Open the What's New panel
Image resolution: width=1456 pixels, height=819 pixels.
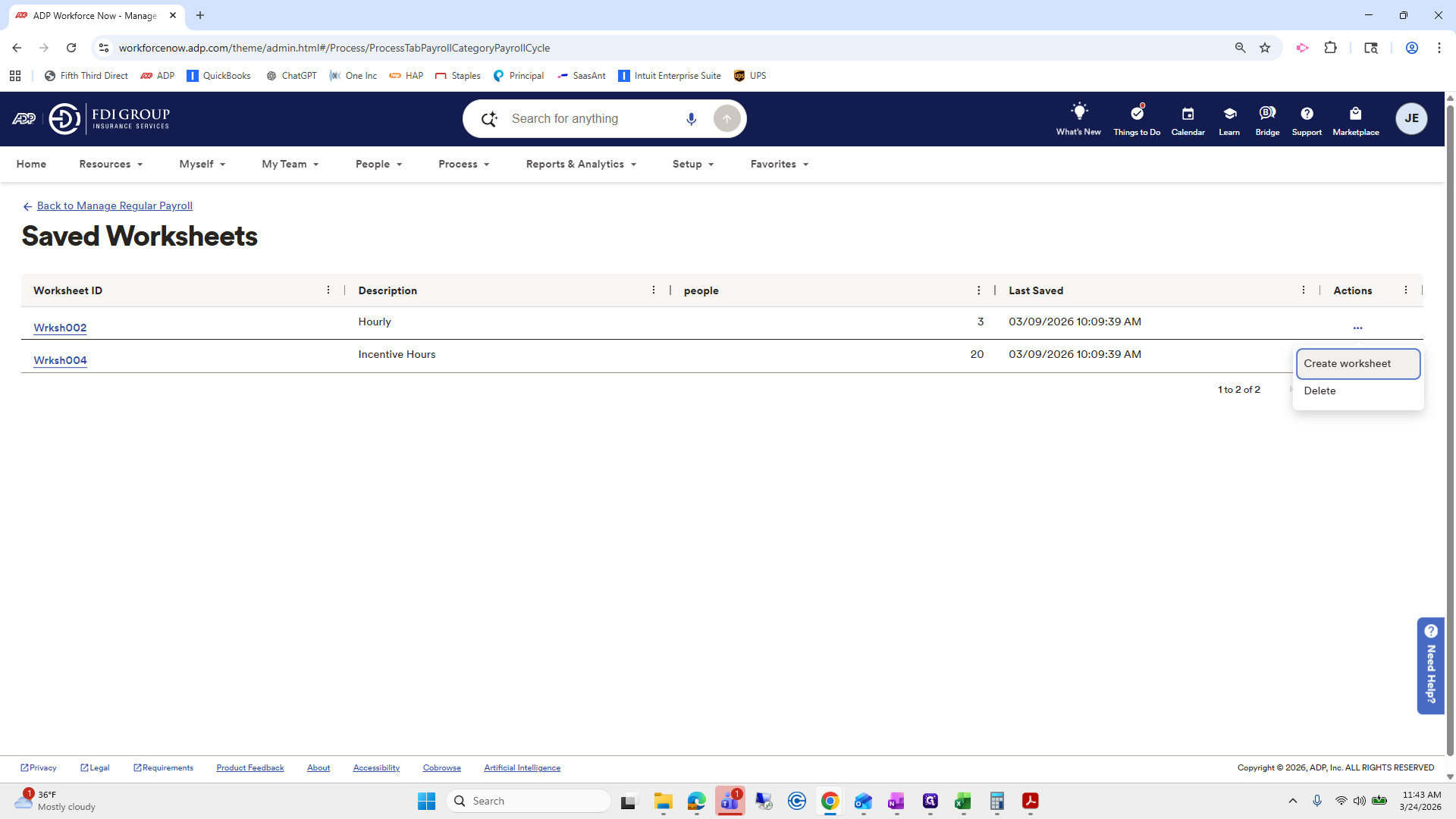pos(1078,119)
